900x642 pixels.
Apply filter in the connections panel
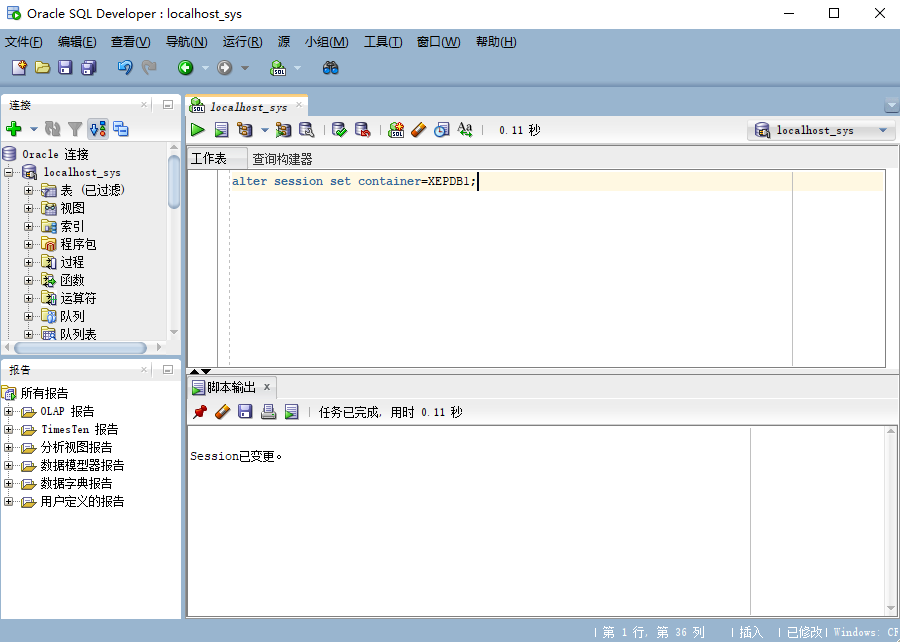75,129
